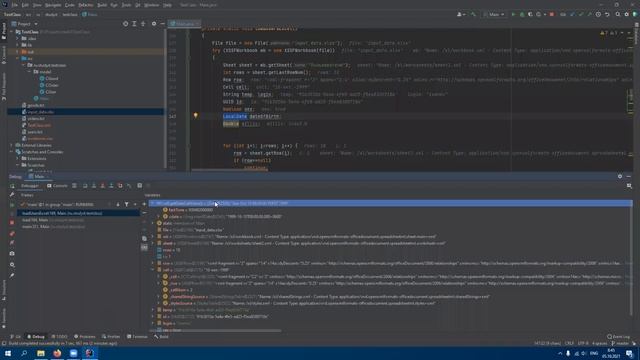640x360 pixels.
Task: Select the rows = 18 variable row
Action: (x=169, y=250)
